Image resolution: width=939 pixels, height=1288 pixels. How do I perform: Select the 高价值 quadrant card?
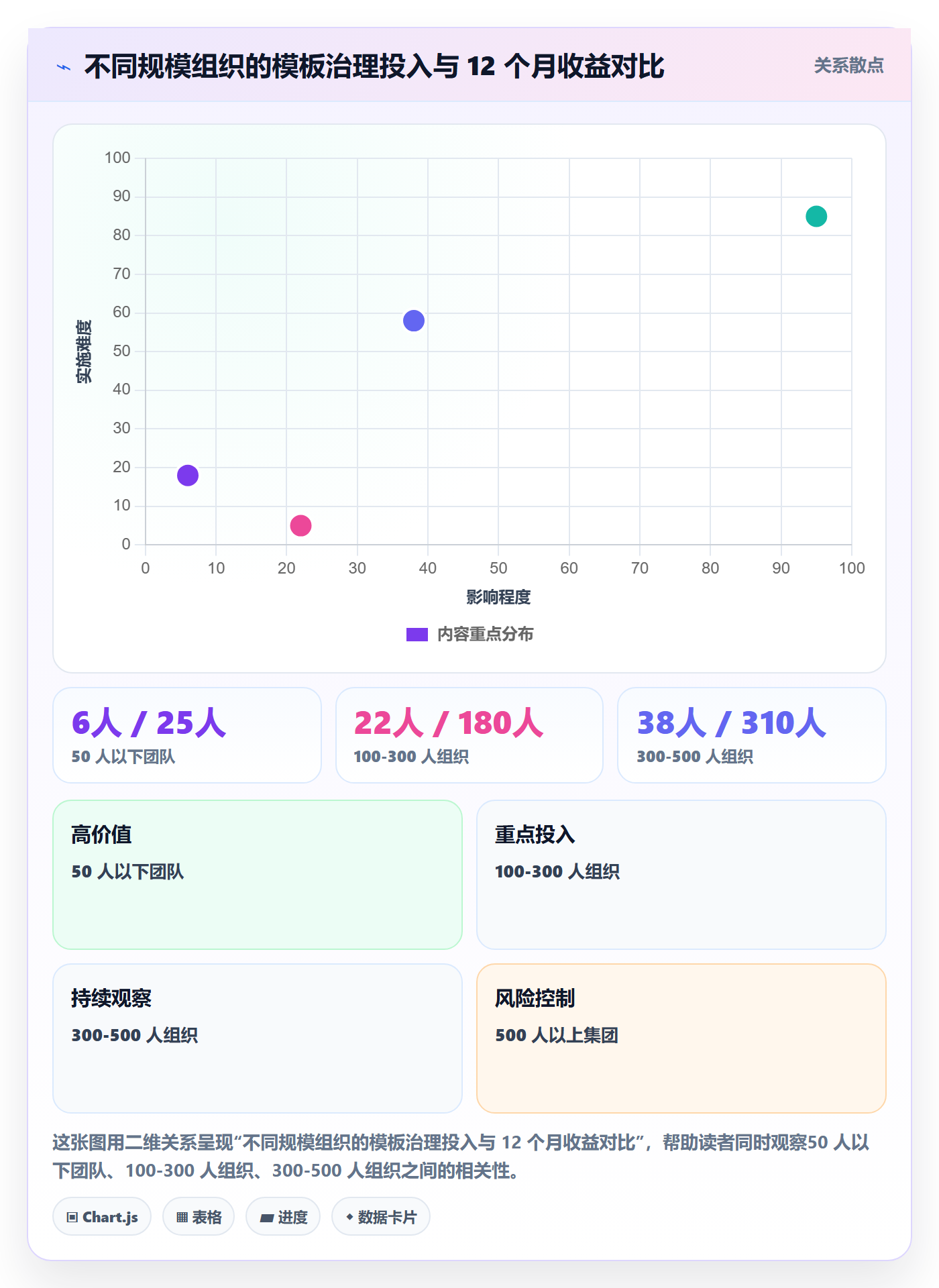coord(258,875)
